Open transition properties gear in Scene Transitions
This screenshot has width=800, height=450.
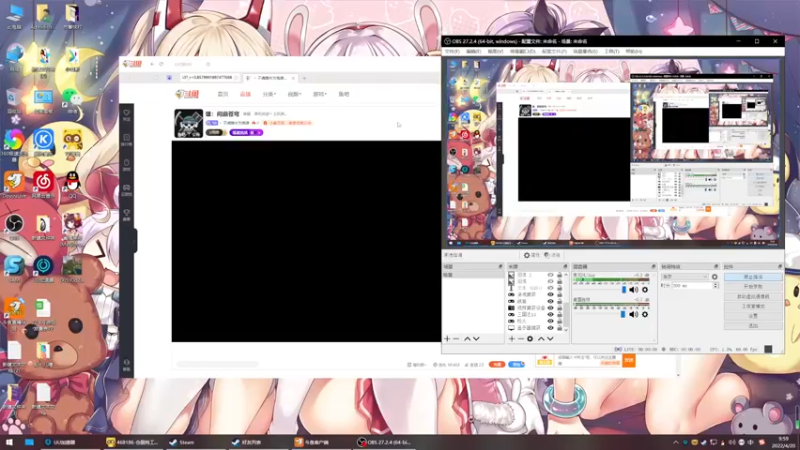tap(714, 277)
